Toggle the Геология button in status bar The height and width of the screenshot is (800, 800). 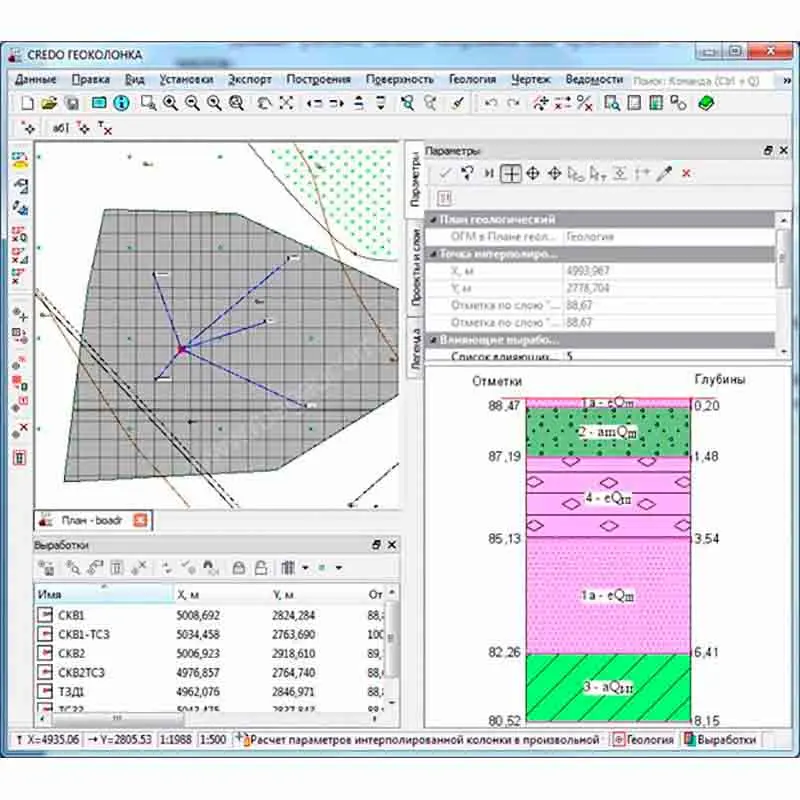642,740
